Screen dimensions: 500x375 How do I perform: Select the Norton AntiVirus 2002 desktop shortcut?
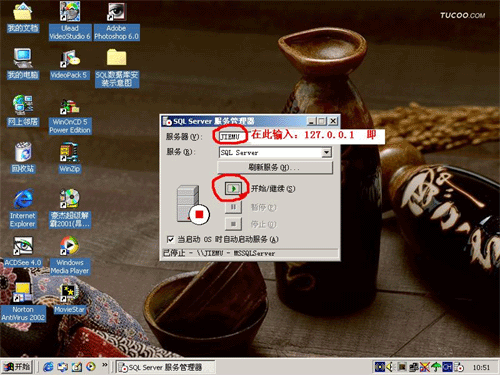(x=23, y=302)
